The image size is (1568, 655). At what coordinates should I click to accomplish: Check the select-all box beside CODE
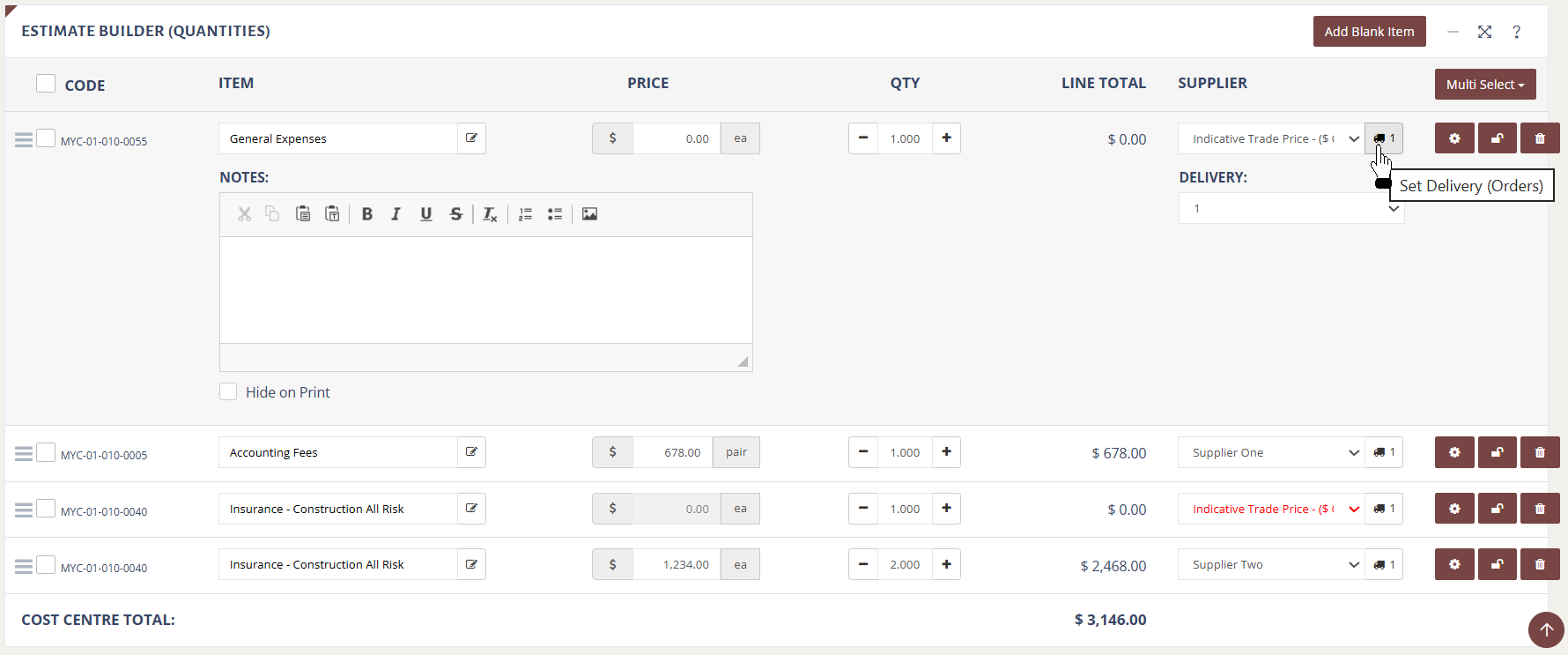pos(46,84)
